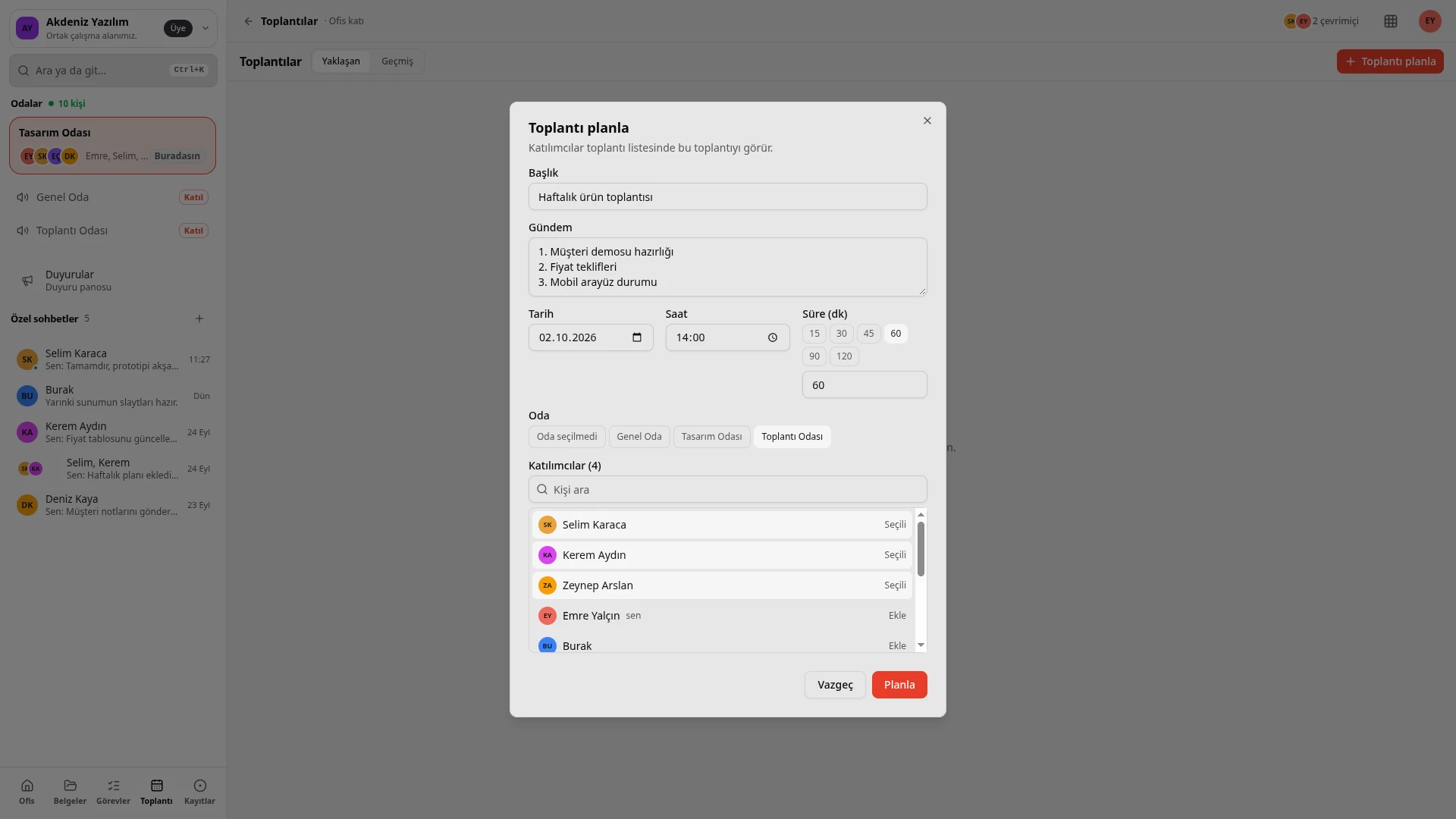The image size is (1456, 819).
Task: Select 120 minute duration chip
Action: click(x=844, y=356)
